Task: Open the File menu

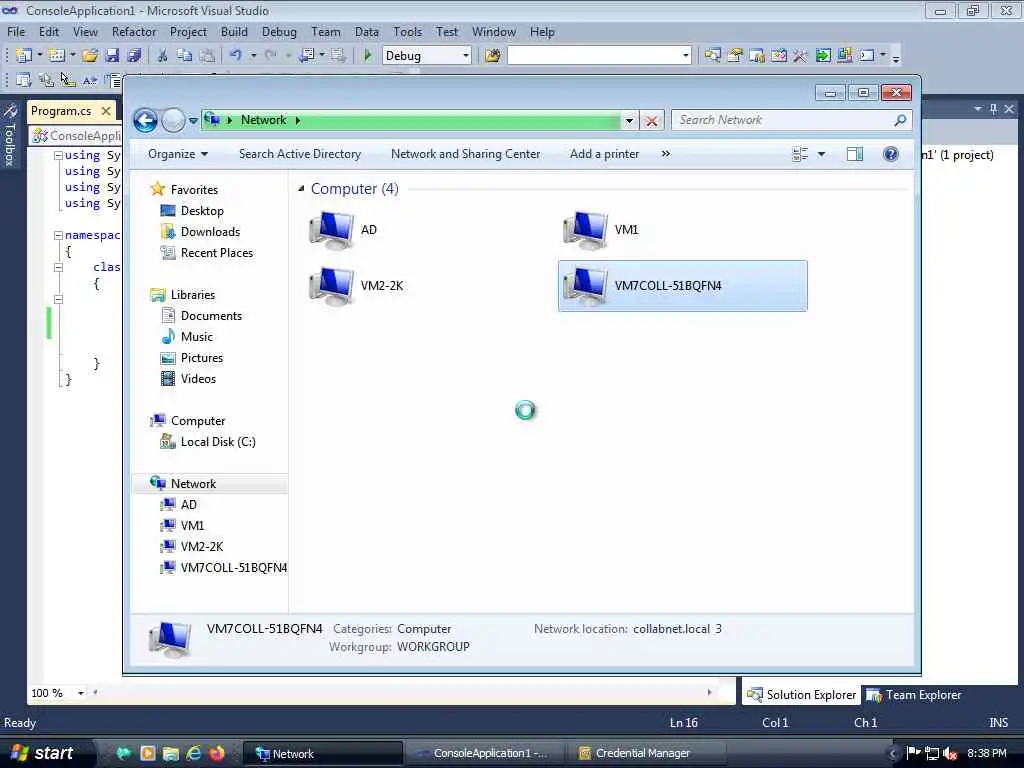Action: (16, 32)
